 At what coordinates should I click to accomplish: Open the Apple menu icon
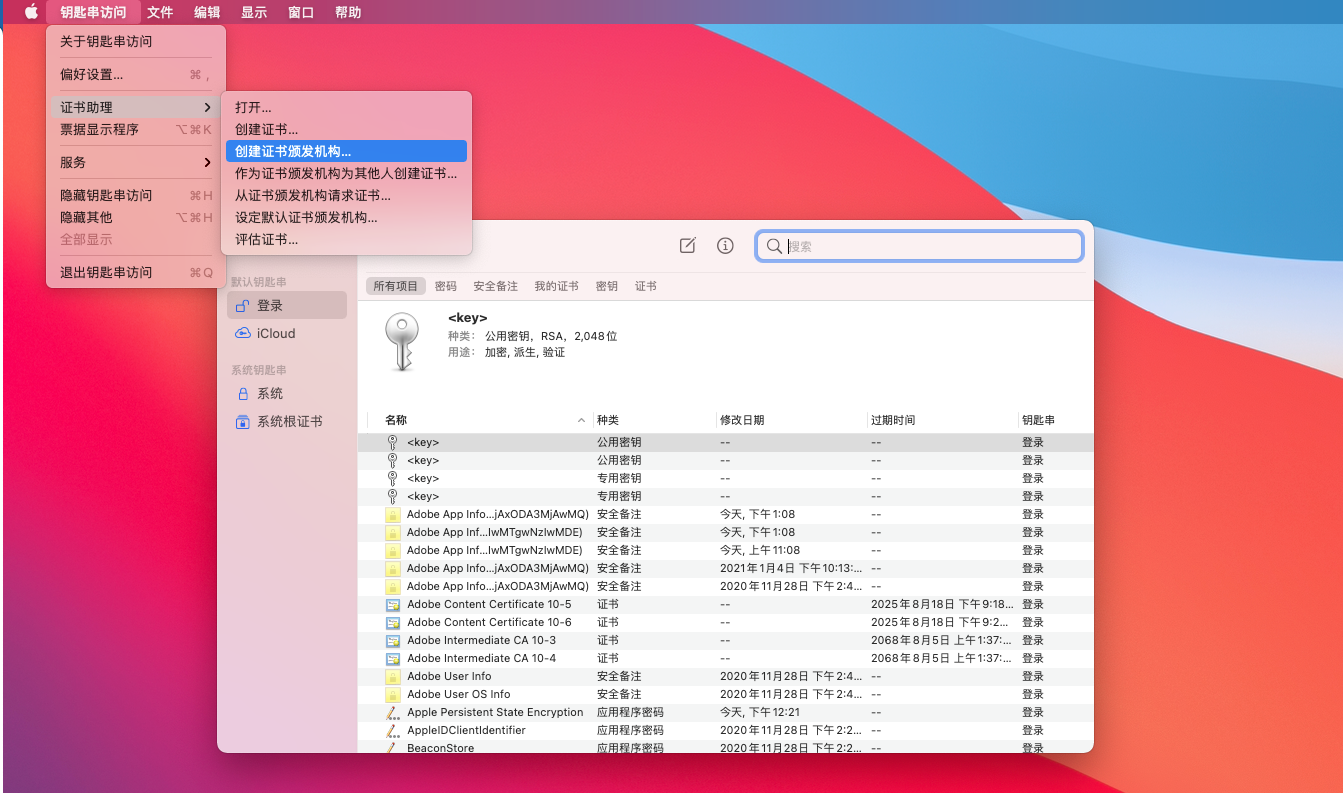click(31, 12)
